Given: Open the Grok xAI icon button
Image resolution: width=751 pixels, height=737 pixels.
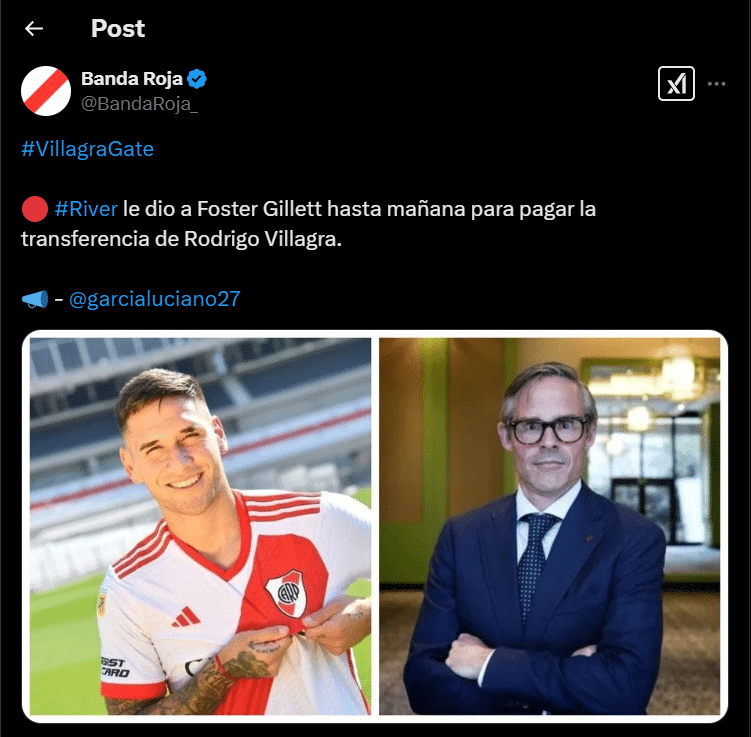Looking at the screenshot, I should 676,84.
